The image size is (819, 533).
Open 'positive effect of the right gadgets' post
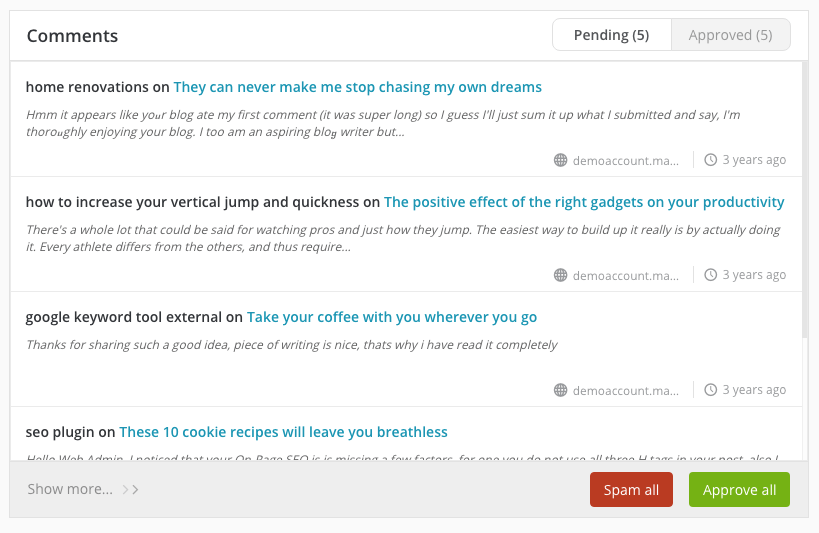click(584, 202)
